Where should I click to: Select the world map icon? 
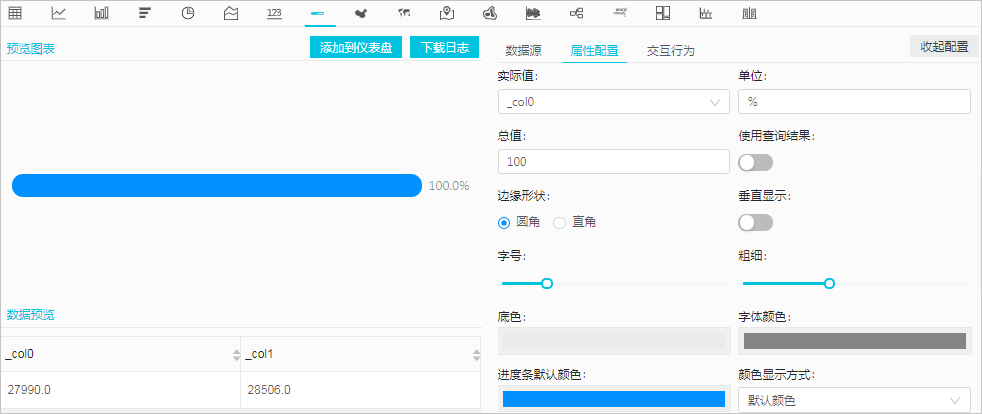tap(404, 13)
